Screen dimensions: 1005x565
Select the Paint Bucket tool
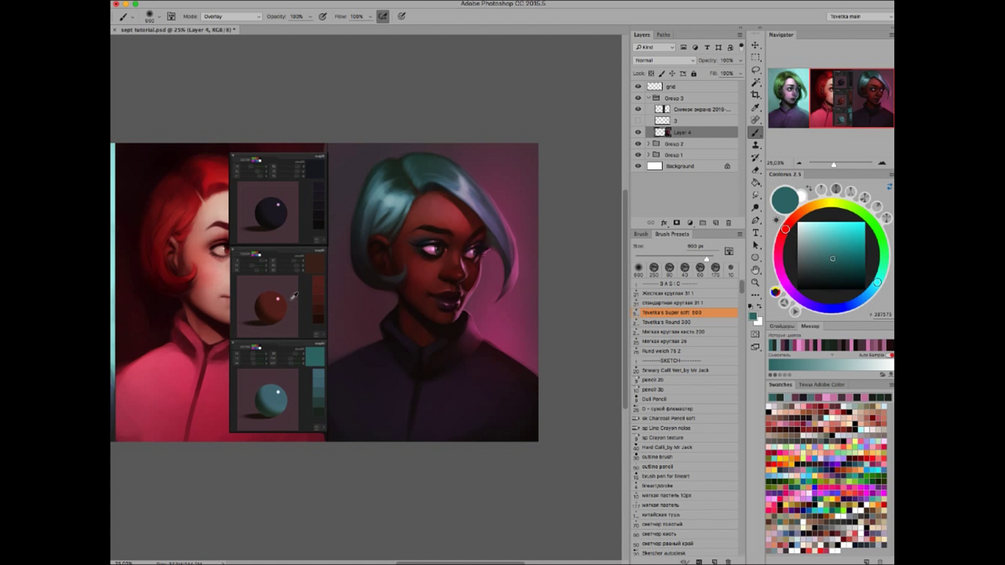(x=756, y=183)
